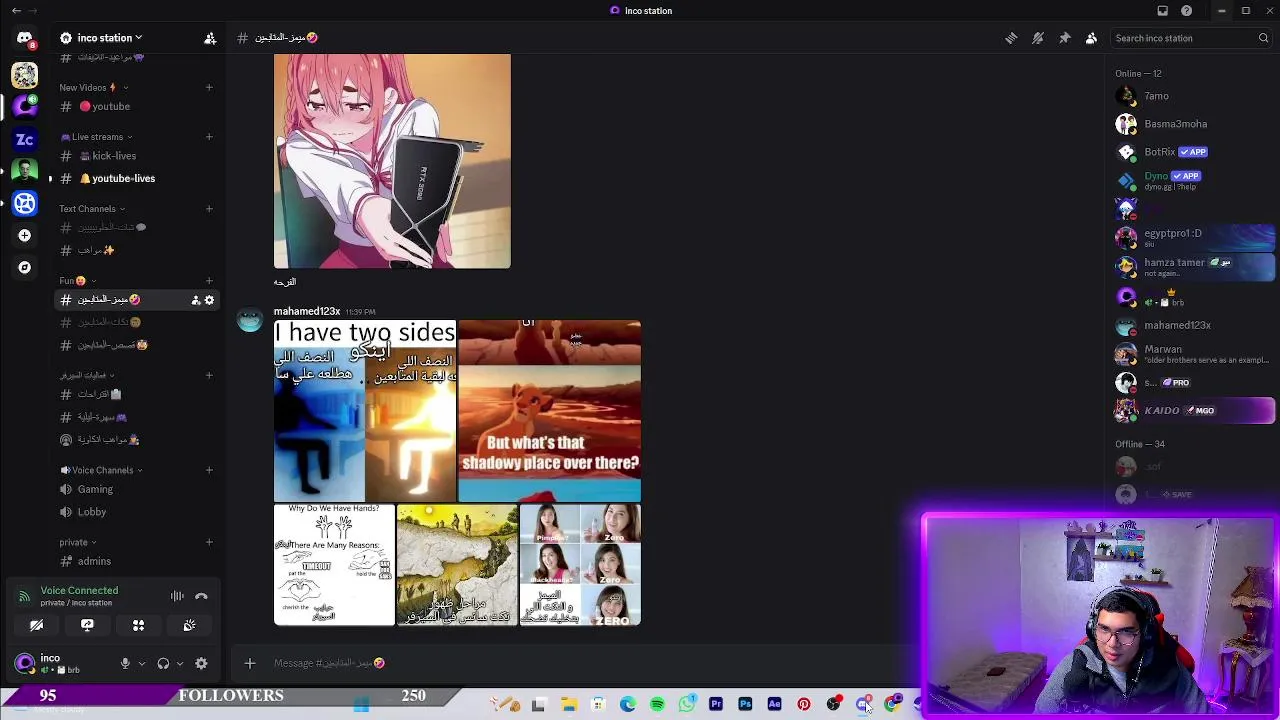This screenshot has width=1280, height=720.
Task: Open Discord direct messages home
Action: click(25, 38)
